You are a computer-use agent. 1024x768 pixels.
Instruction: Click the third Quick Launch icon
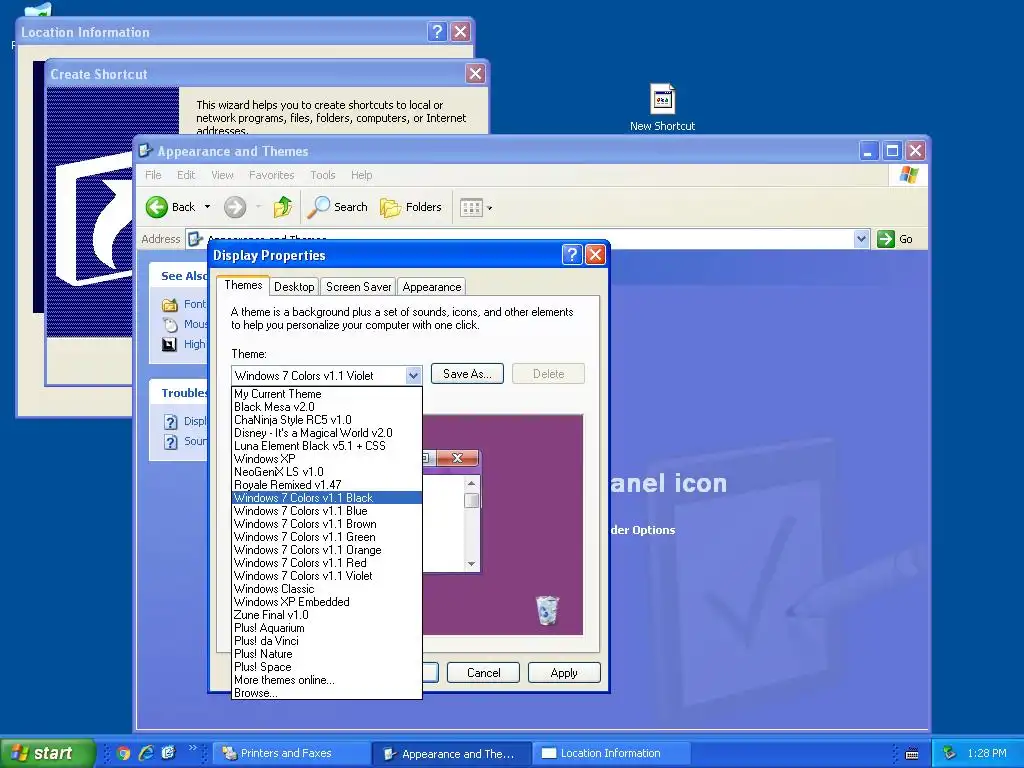point(168,753)
